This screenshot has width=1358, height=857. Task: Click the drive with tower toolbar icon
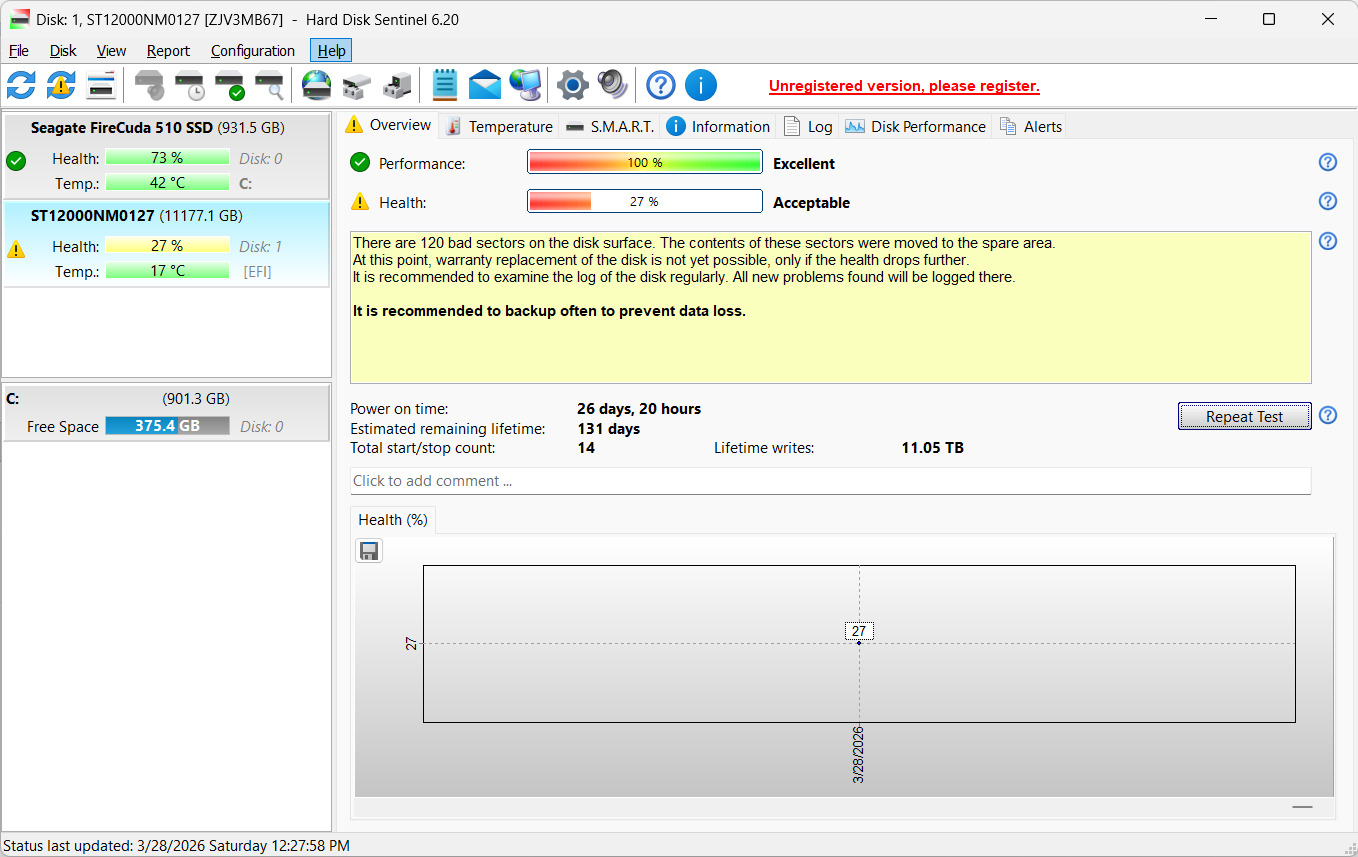coord(397,85)
